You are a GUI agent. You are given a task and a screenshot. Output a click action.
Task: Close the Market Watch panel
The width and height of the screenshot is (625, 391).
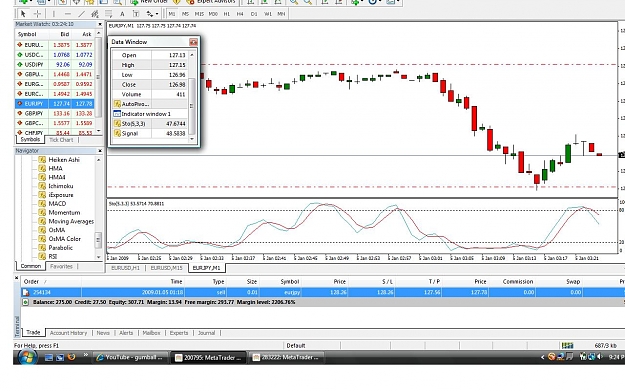pos(100,24)
